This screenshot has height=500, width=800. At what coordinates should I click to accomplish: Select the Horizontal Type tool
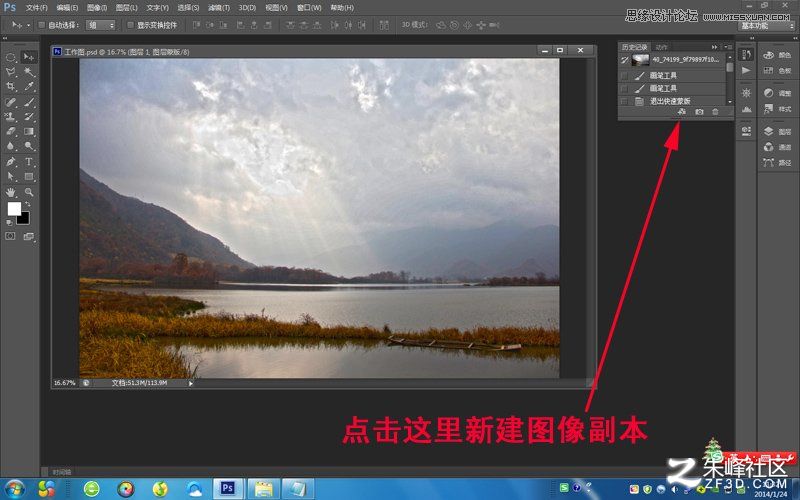[29, 162]
